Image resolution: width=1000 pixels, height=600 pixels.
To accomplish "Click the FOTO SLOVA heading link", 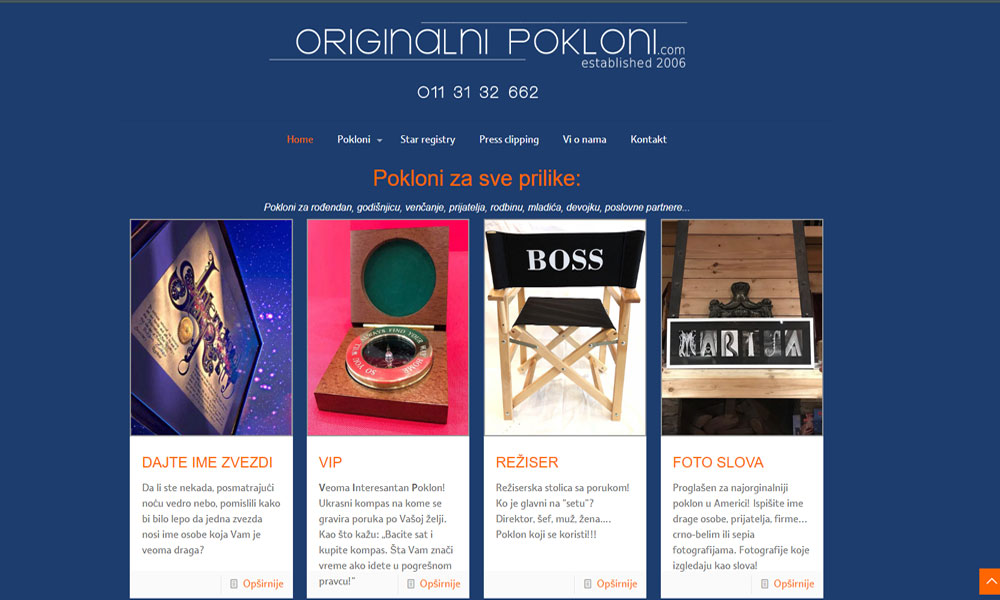I will pos(717,462).
